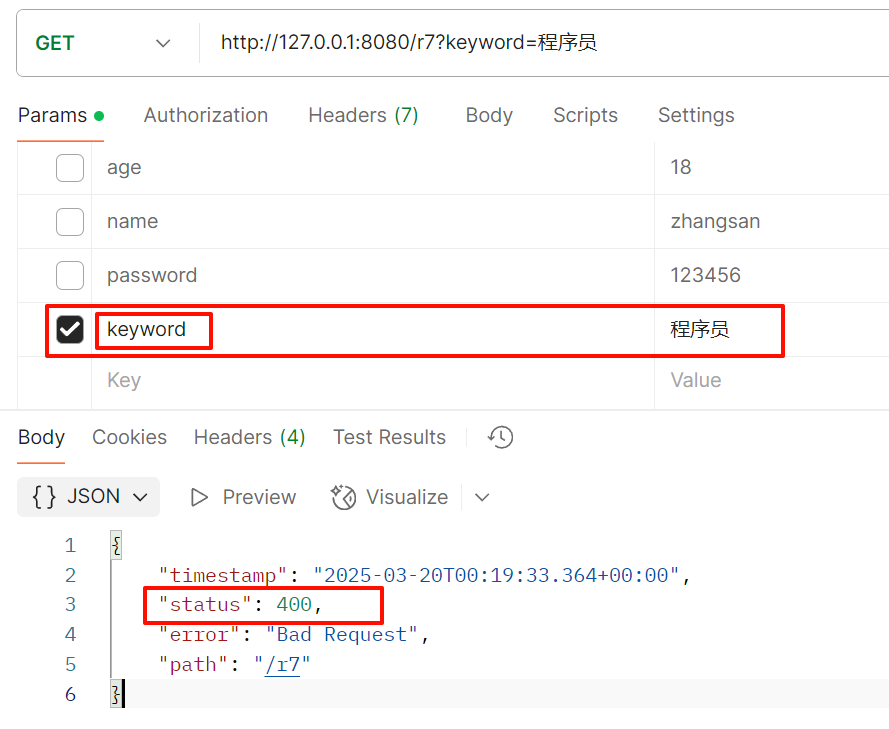Click the empty Key placeholder field
The image size is (889, 729).
372,380
